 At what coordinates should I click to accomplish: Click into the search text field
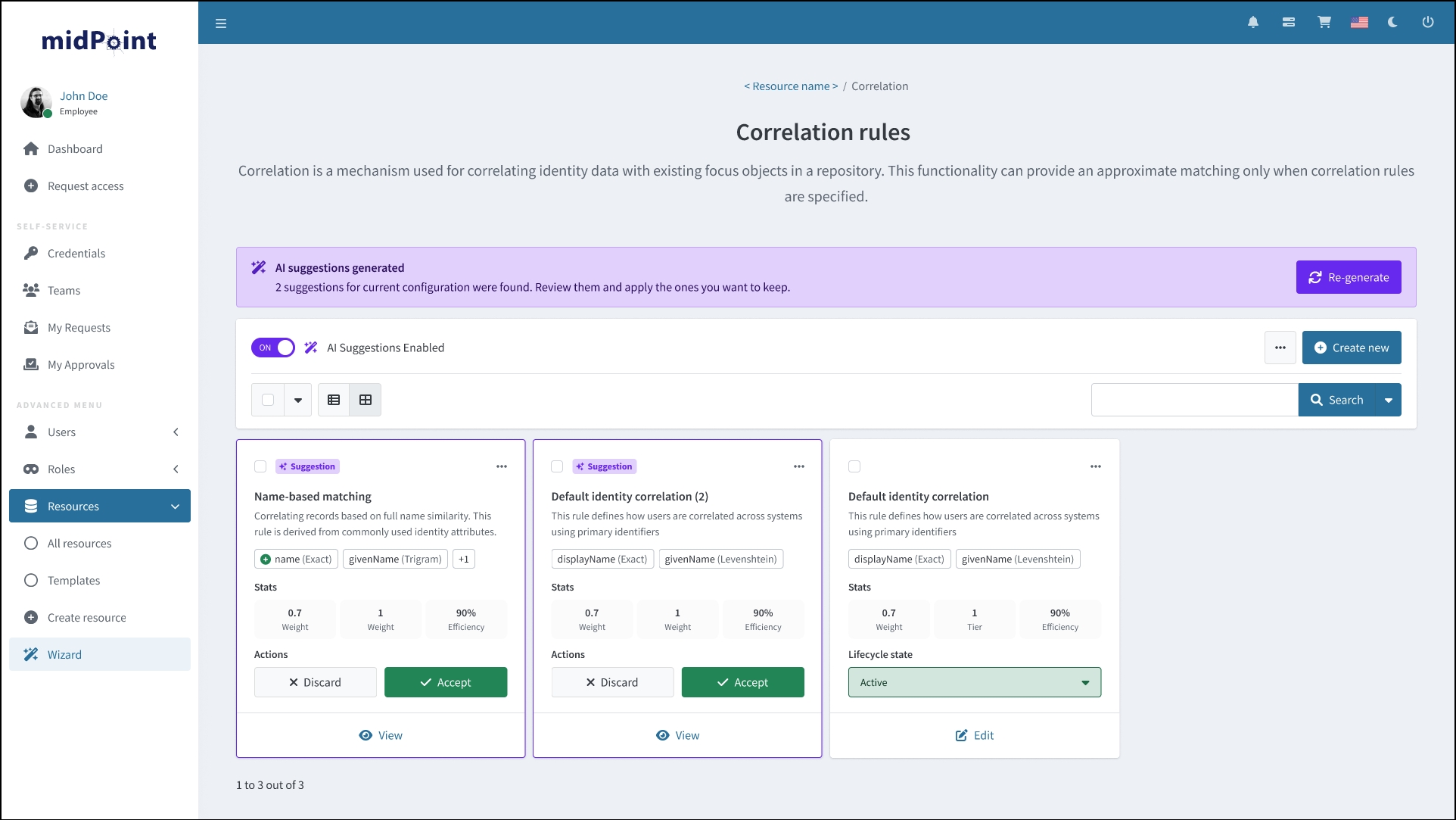click(1194, 400)
